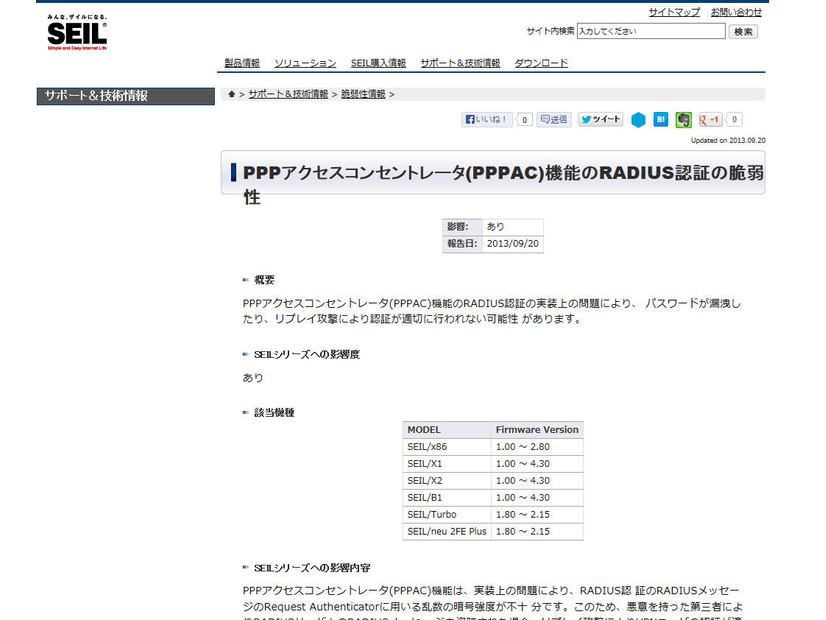Open the サポート＆技術情報 navigation menu
826x620 pixels.
click(459, 62)
